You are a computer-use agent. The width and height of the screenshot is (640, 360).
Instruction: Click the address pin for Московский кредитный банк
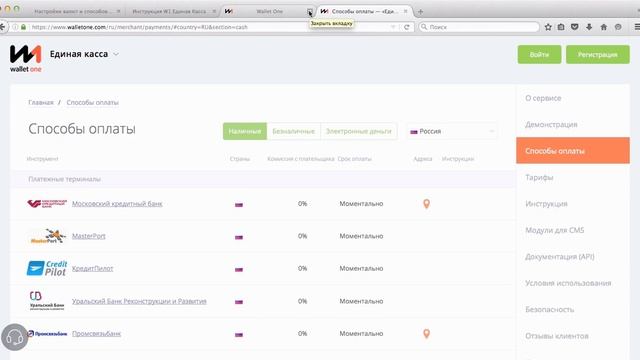point(426,204)
